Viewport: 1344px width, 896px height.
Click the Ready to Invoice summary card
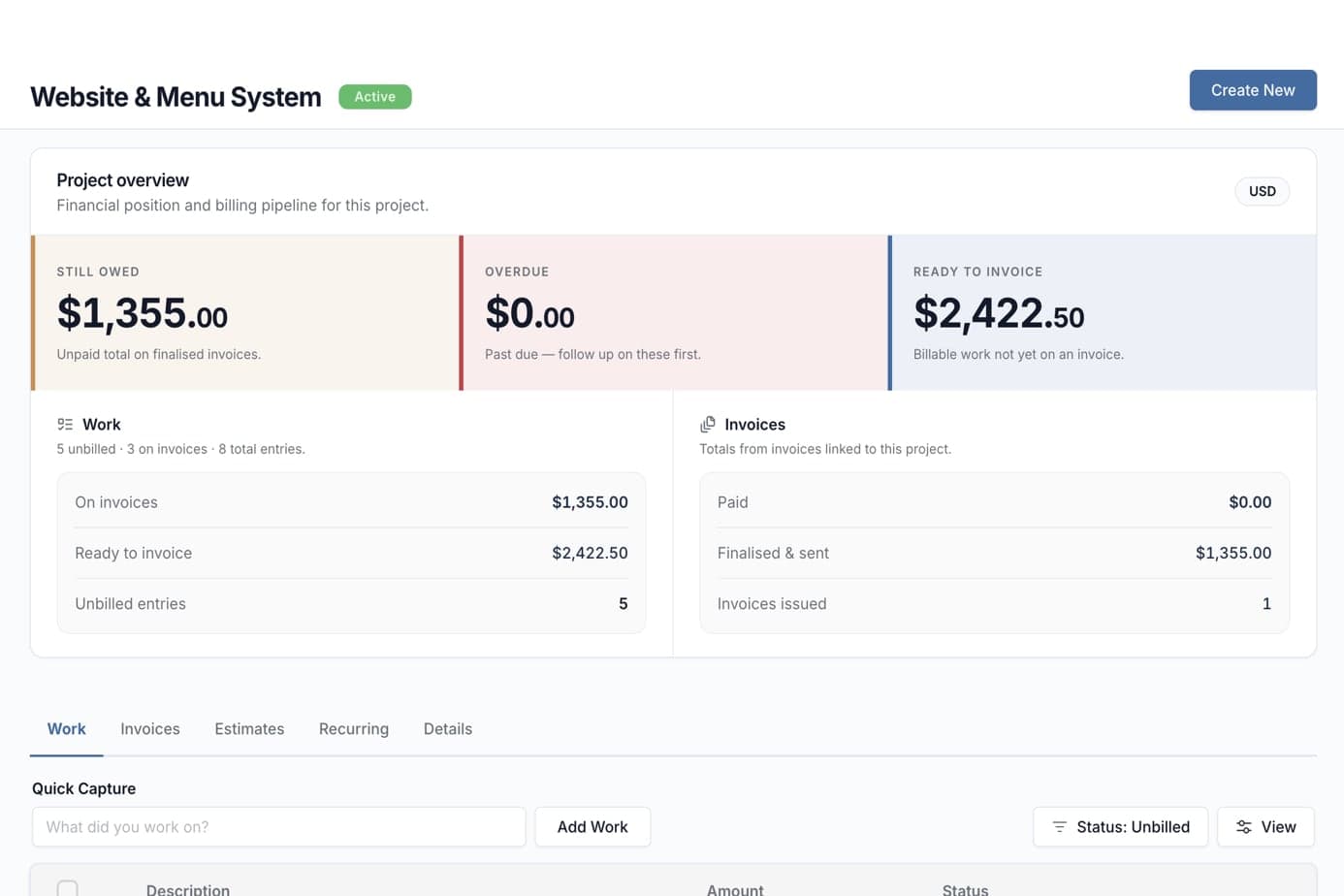click(x=1103, y=313)
